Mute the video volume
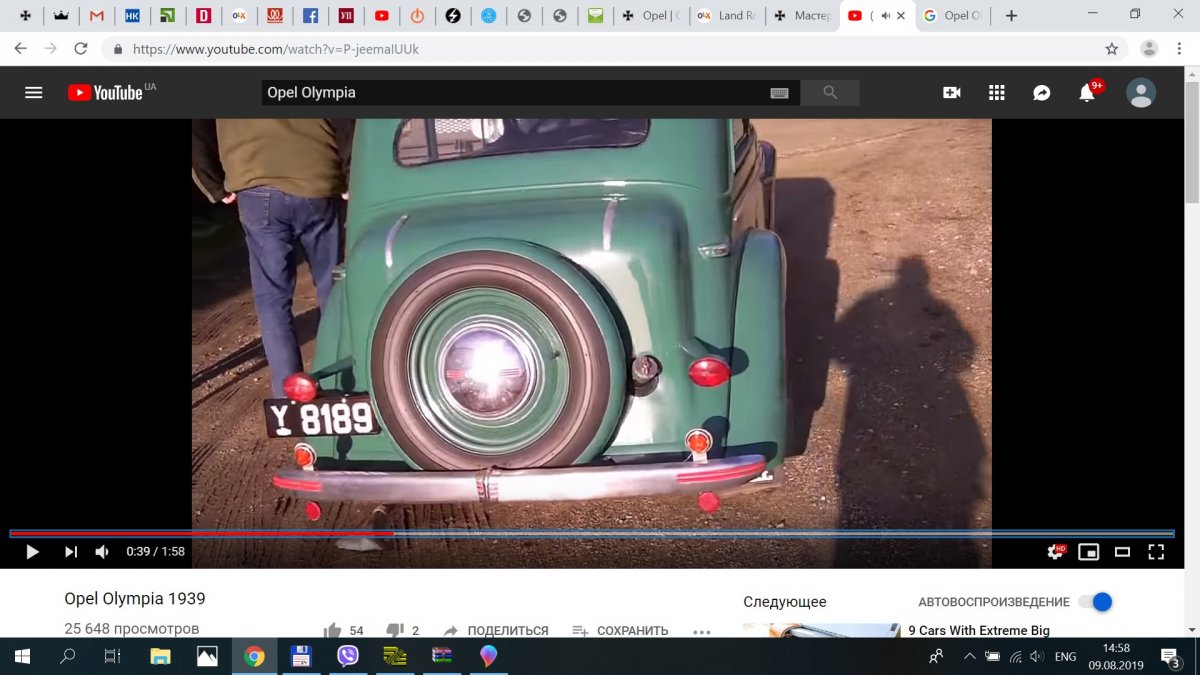 (102, 551)
